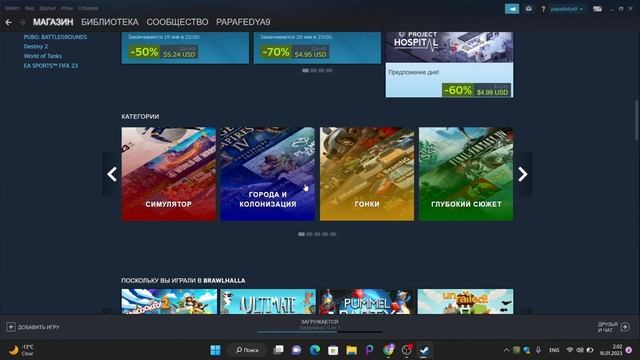Switch the ENG input language indicator
Image resolution: width=640 pixels, height=360 pixels.
[554, 350]
